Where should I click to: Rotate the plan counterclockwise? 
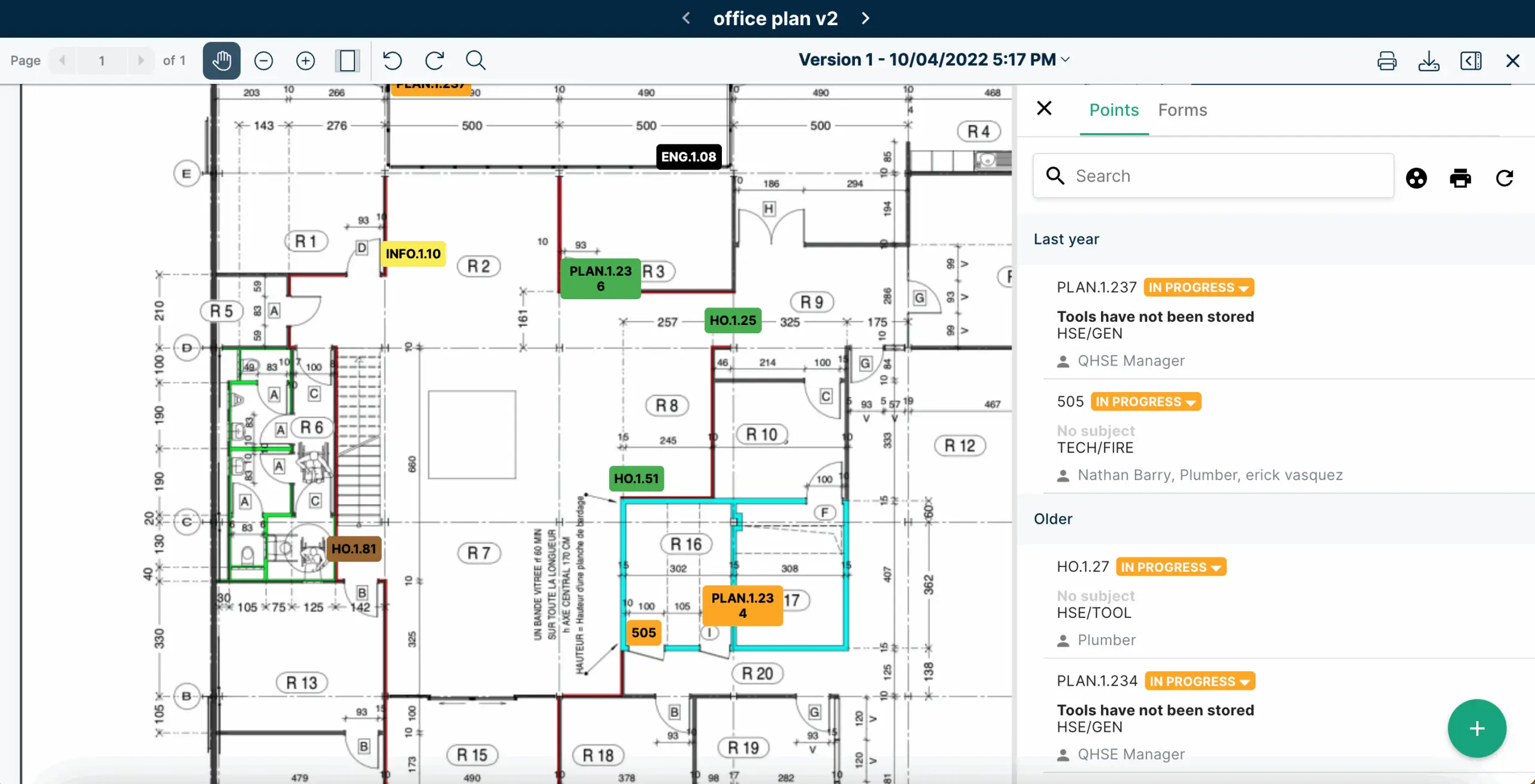[x=392, y=61]
